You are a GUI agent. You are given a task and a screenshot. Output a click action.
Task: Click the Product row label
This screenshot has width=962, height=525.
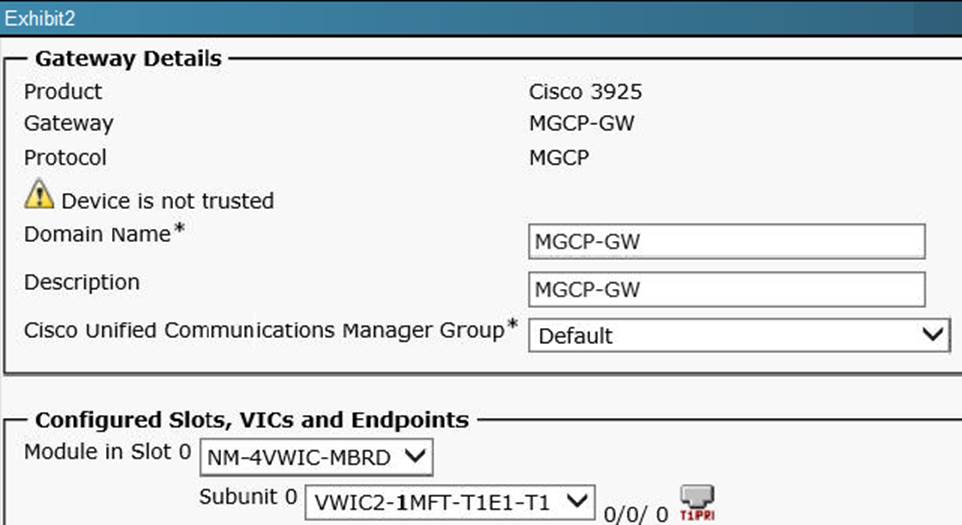tap(63, 92)
